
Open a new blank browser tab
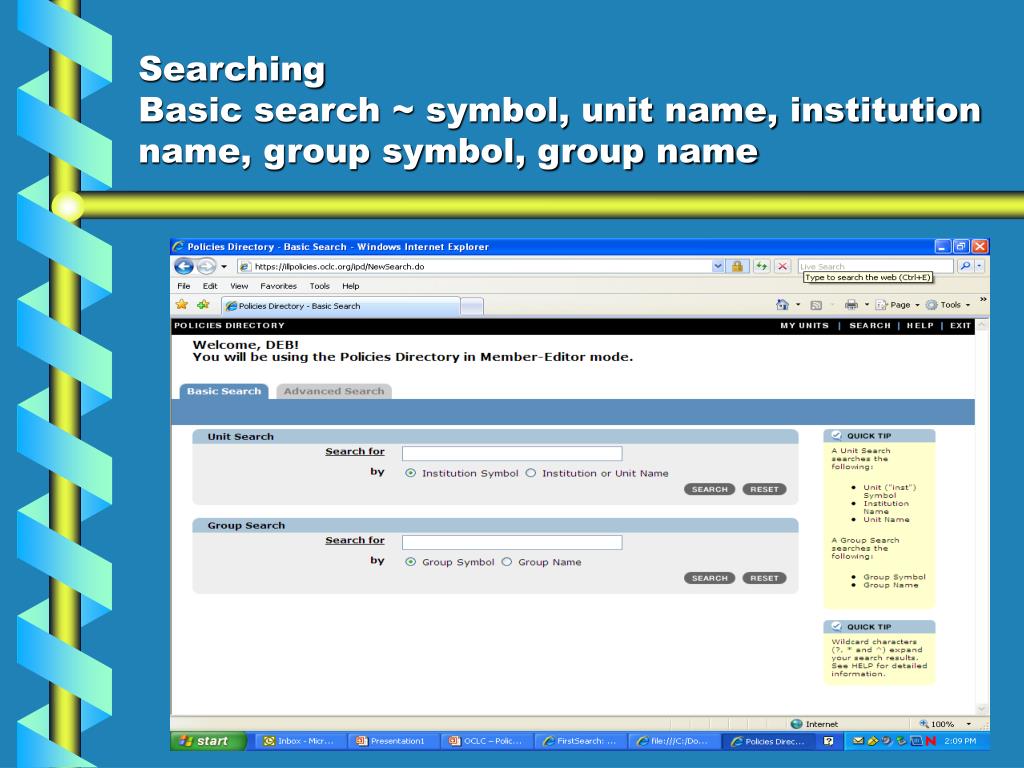pyautogui.click(x=472, y=306)
